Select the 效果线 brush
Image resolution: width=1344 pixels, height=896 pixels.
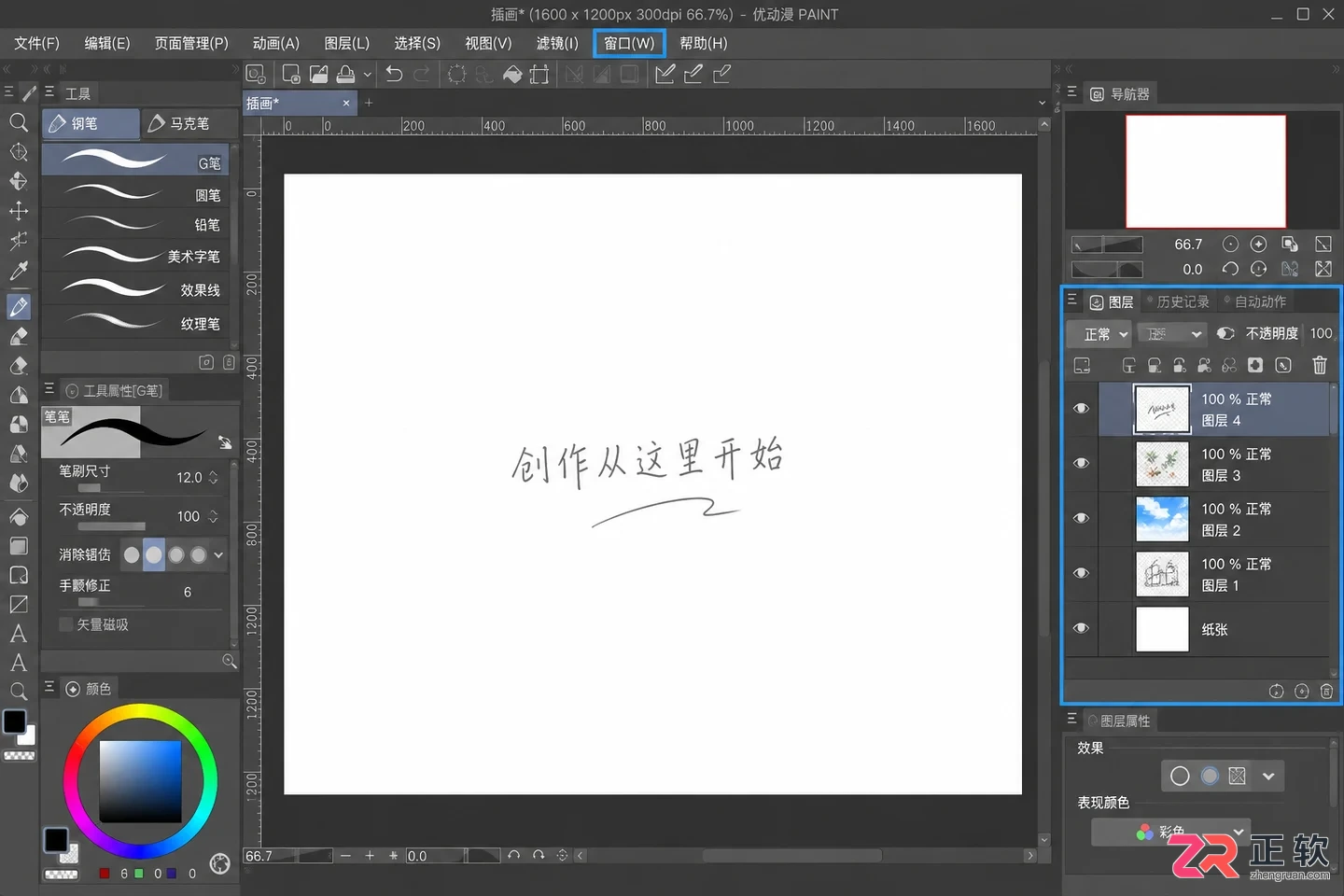[135, 289]
